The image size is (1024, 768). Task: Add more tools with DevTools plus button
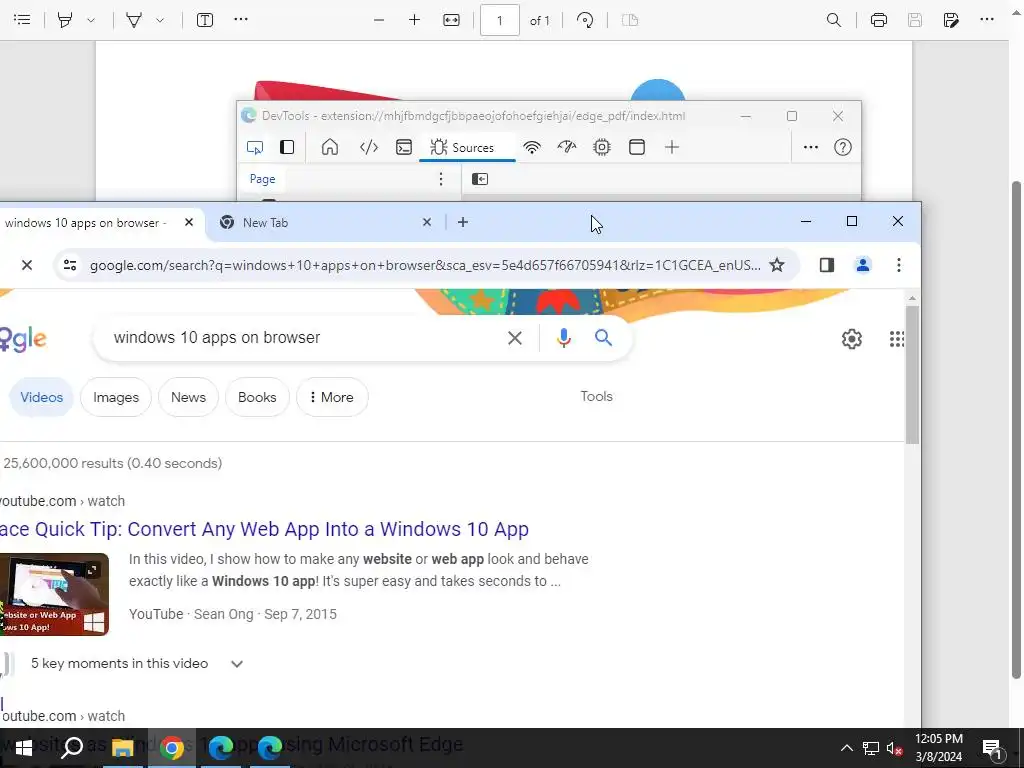tap(672, 148)
